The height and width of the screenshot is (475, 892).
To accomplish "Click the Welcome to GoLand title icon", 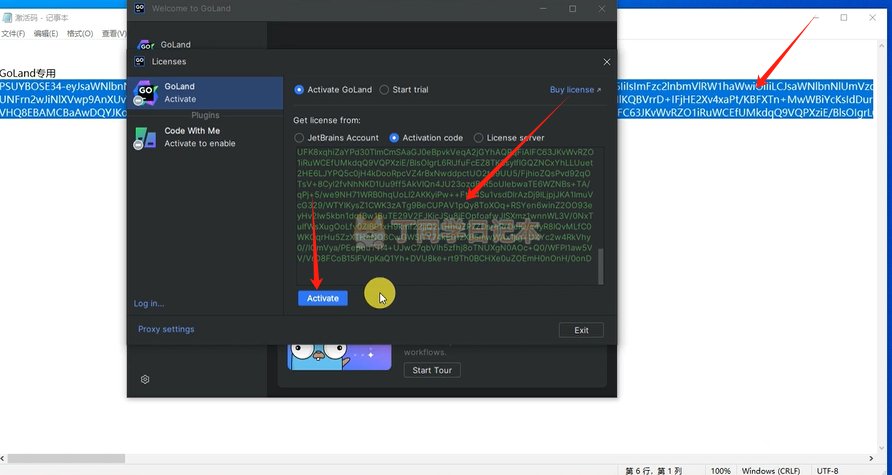I will (139, 9).
